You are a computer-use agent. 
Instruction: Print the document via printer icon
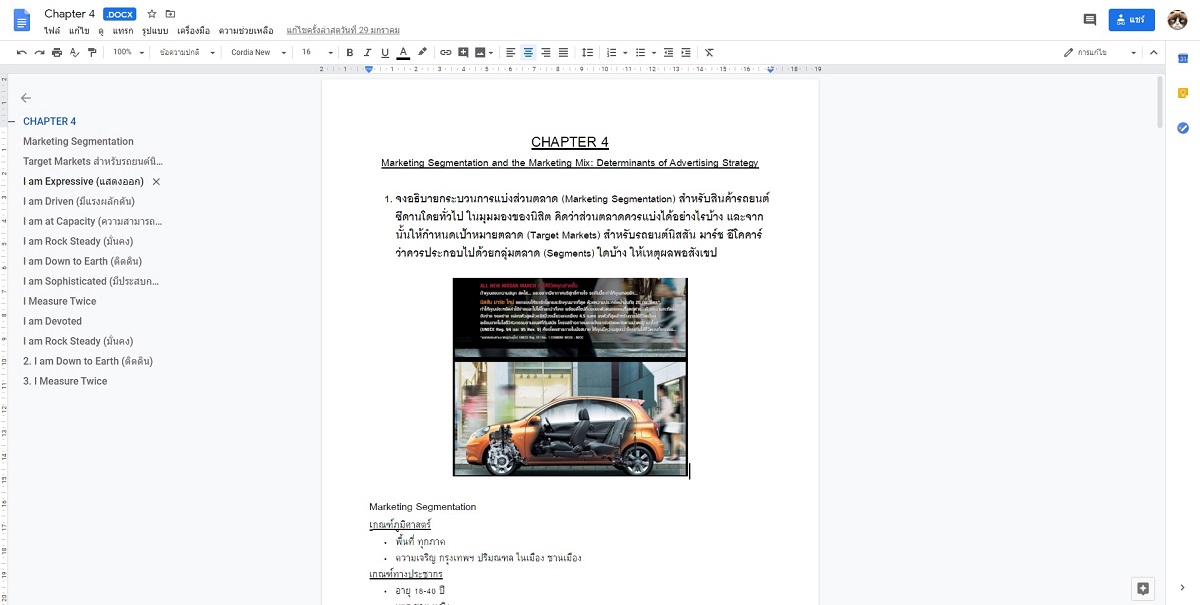coord(56,52)
